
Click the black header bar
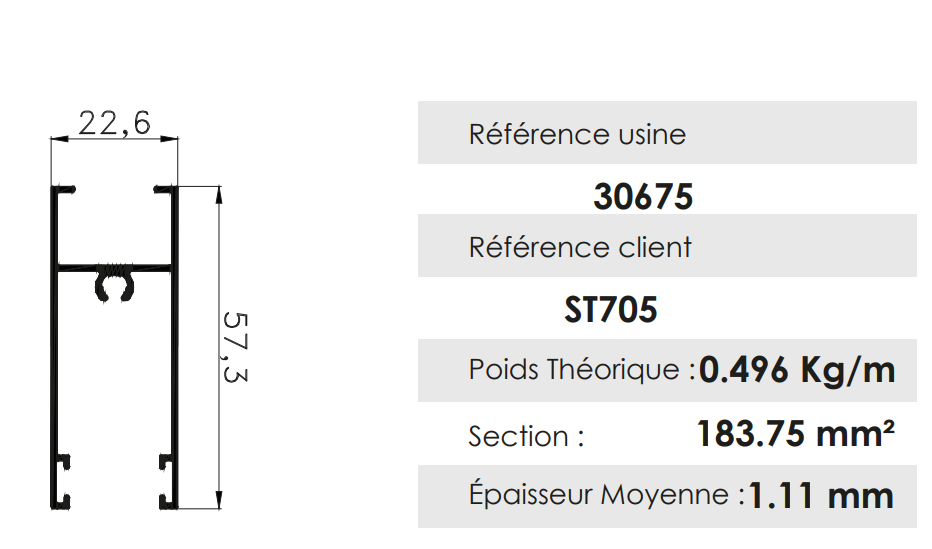point(300,35)
